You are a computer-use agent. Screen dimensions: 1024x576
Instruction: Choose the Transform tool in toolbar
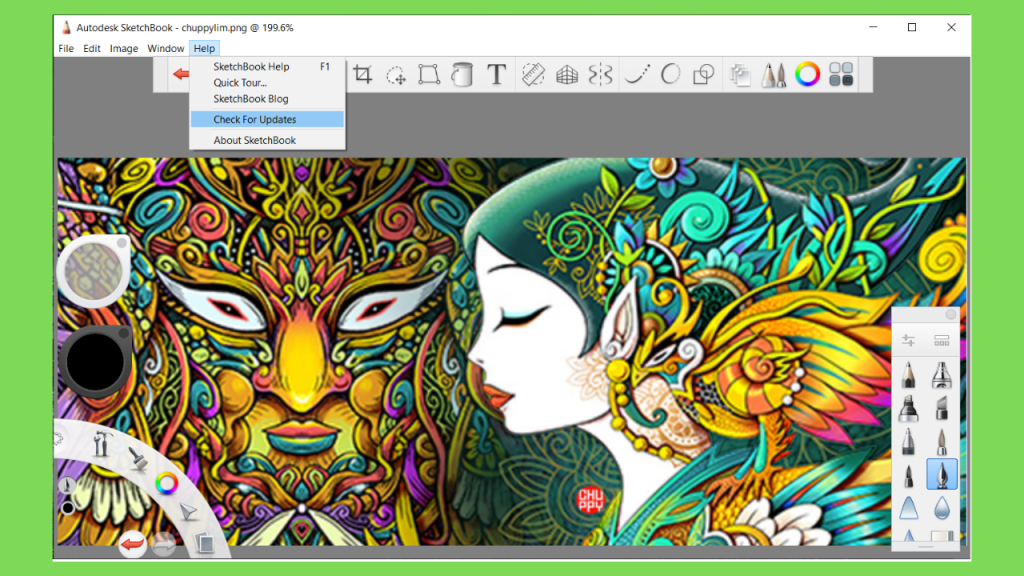pos(429,74)
